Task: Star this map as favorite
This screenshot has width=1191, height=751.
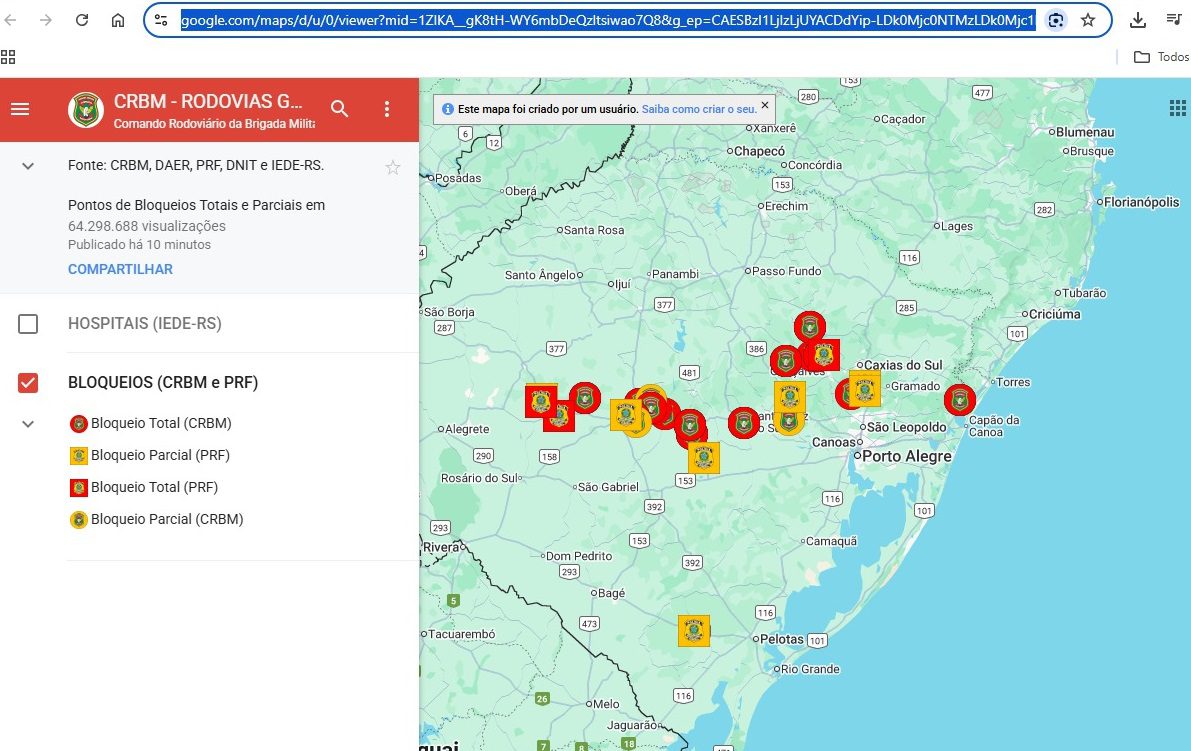Action: [x=393, y=167]
